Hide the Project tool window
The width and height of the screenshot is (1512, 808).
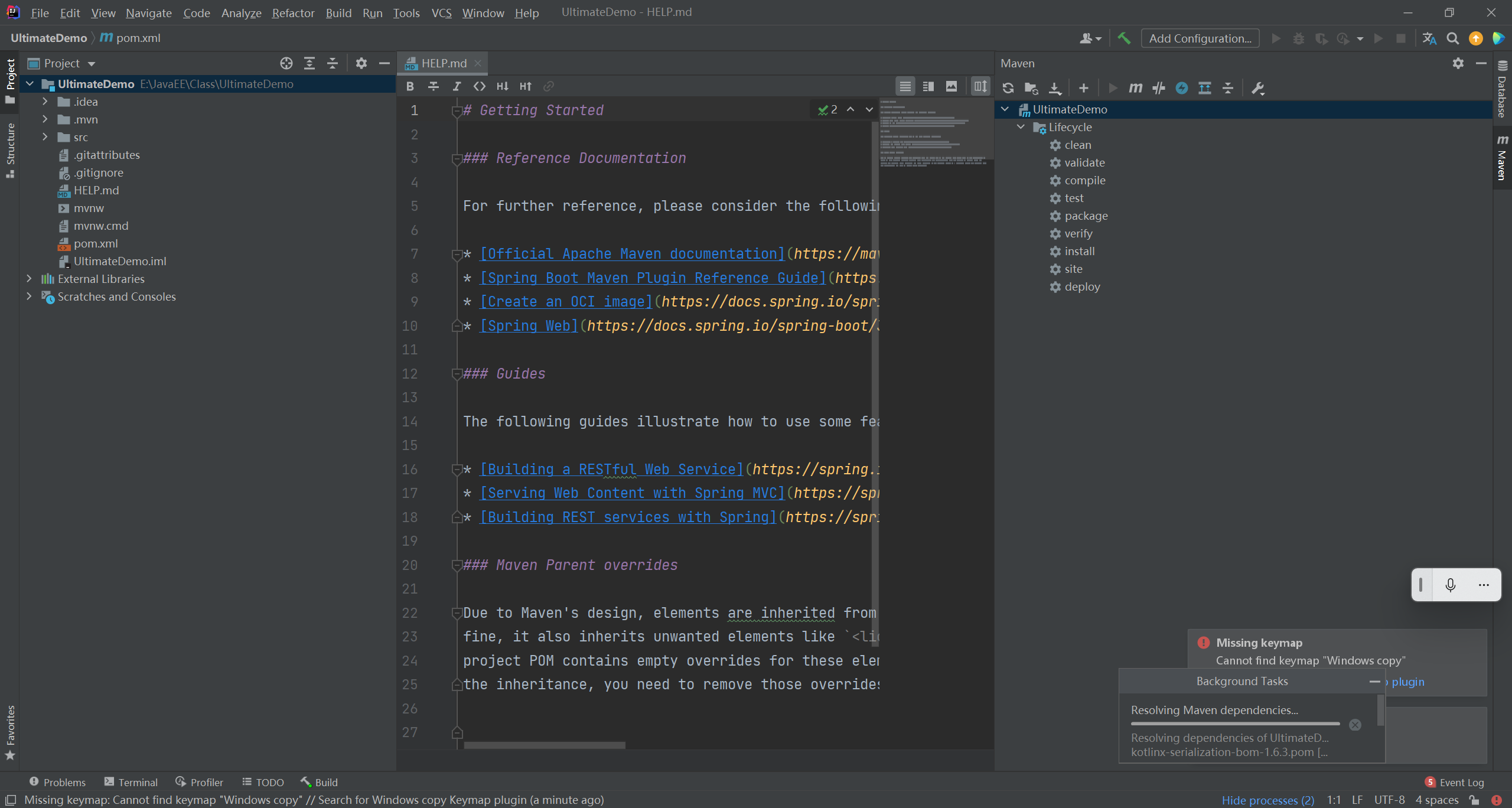pyautogui.click(x=384, y=63)
